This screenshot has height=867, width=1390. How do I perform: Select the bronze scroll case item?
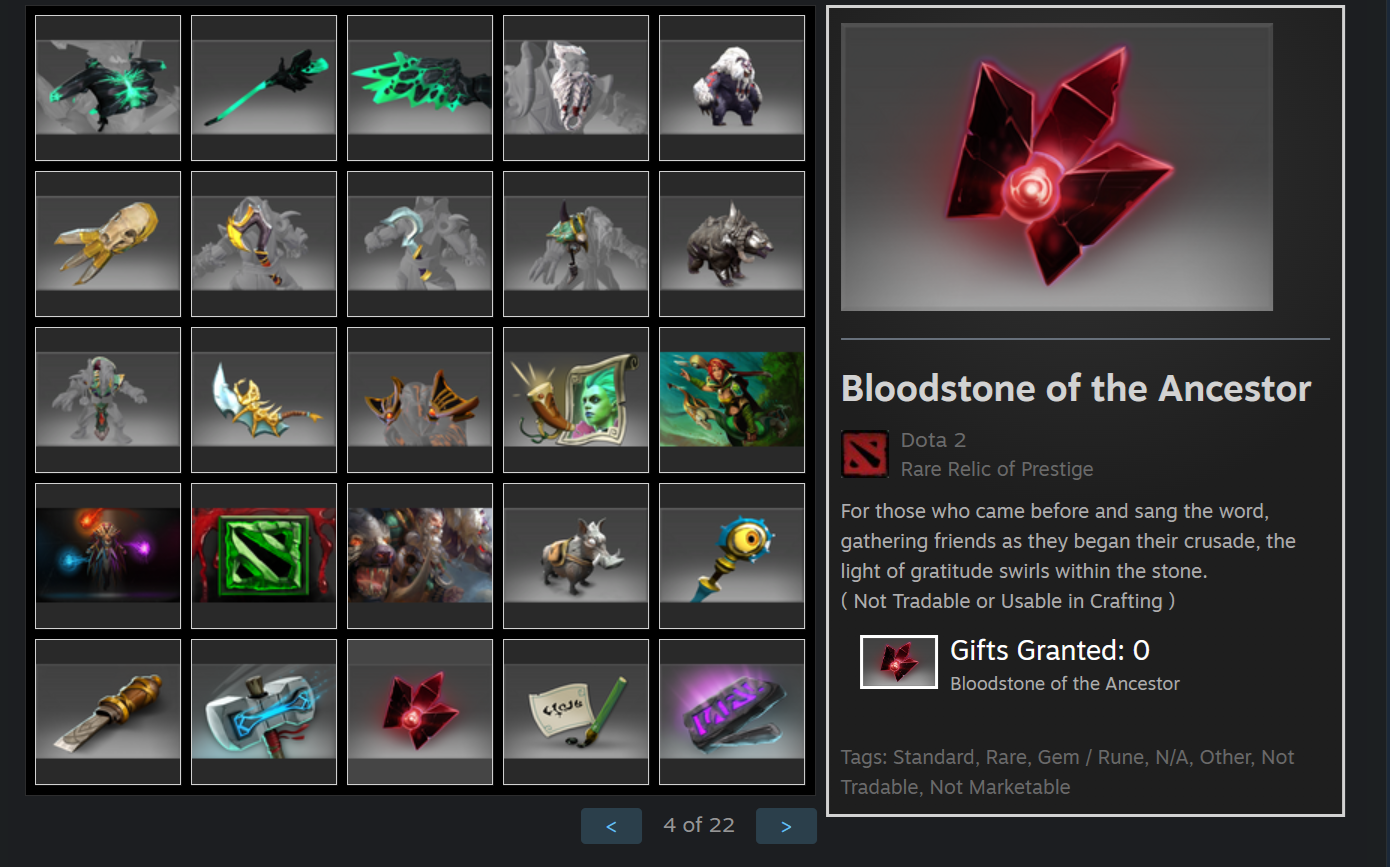click(x=108, y=712)
